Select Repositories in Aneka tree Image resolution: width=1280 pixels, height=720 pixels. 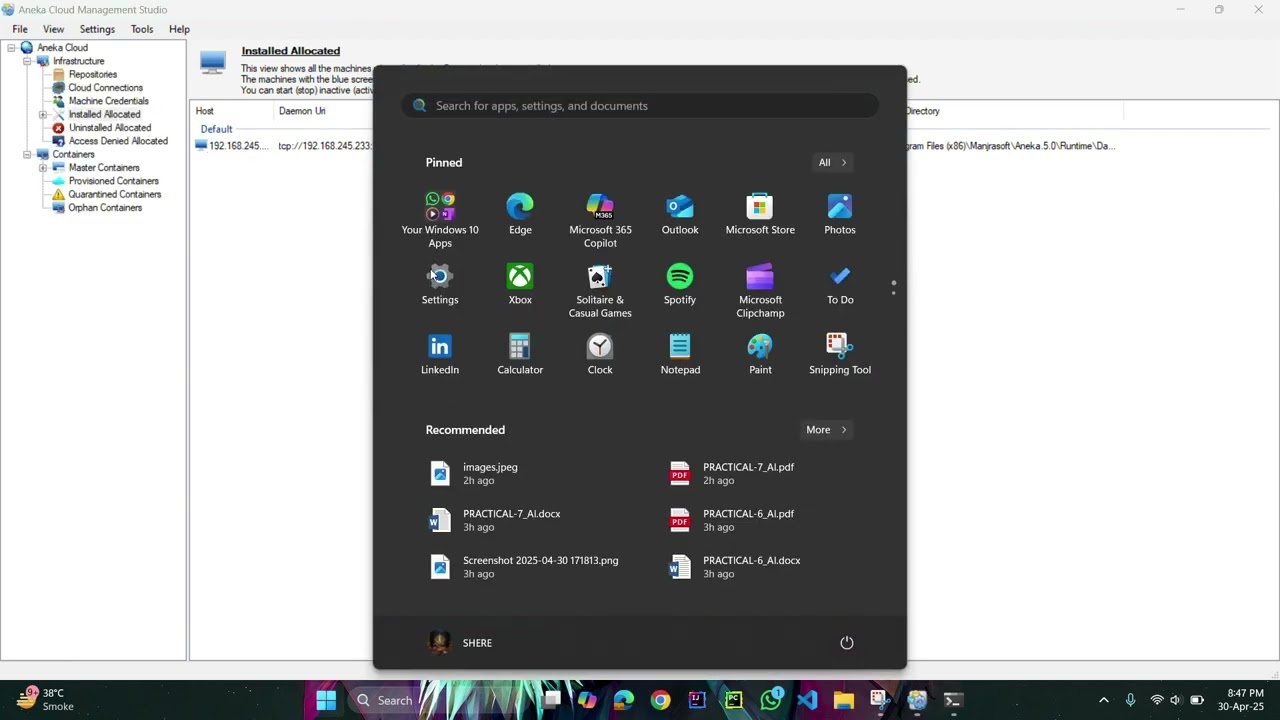tap(92, 74)
